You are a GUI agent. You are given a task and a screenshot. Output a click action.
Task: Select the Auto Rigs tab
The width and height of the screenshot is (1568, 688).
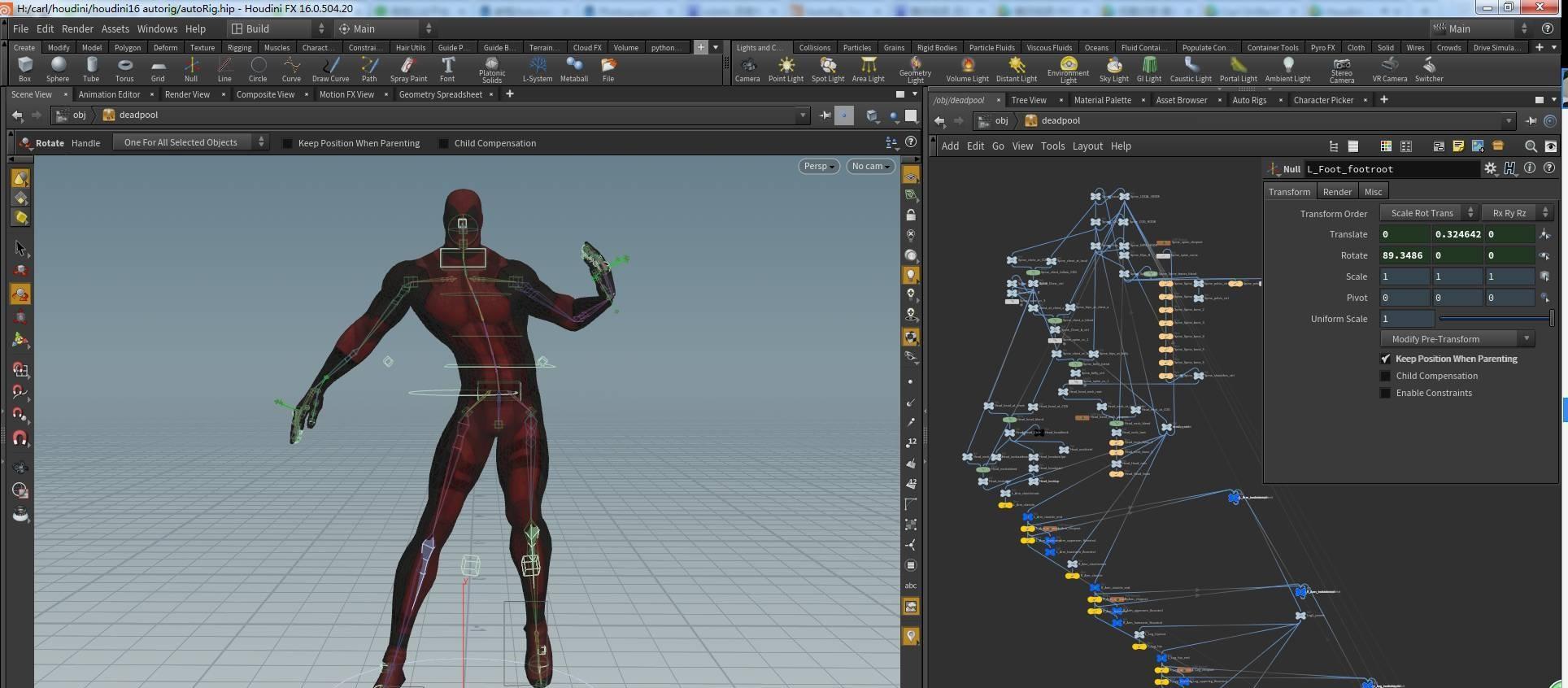click(x=1249, y=100)
